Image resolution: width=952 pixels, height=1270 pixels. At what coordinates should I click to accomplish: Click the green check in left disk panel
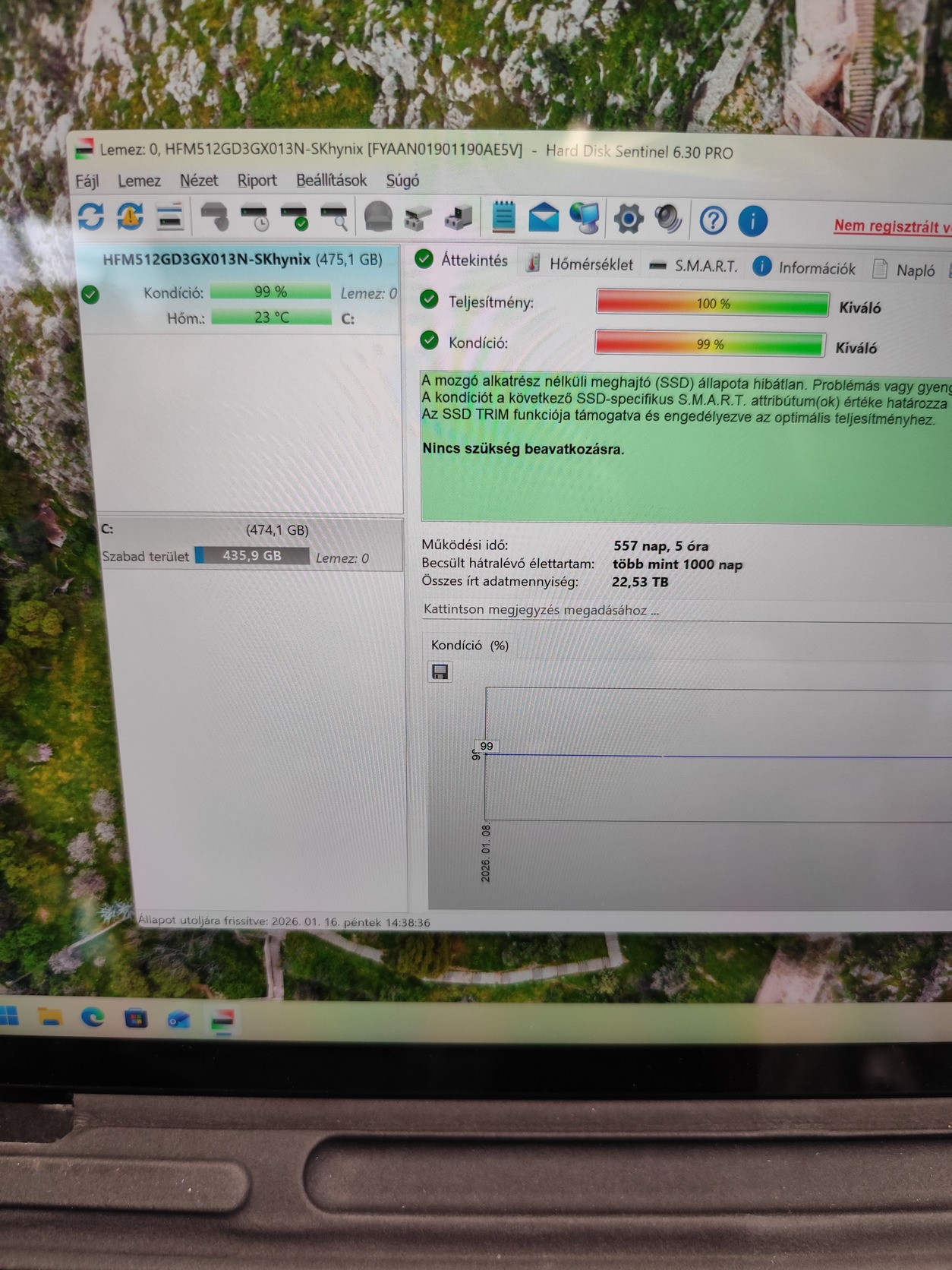point(90,295)
